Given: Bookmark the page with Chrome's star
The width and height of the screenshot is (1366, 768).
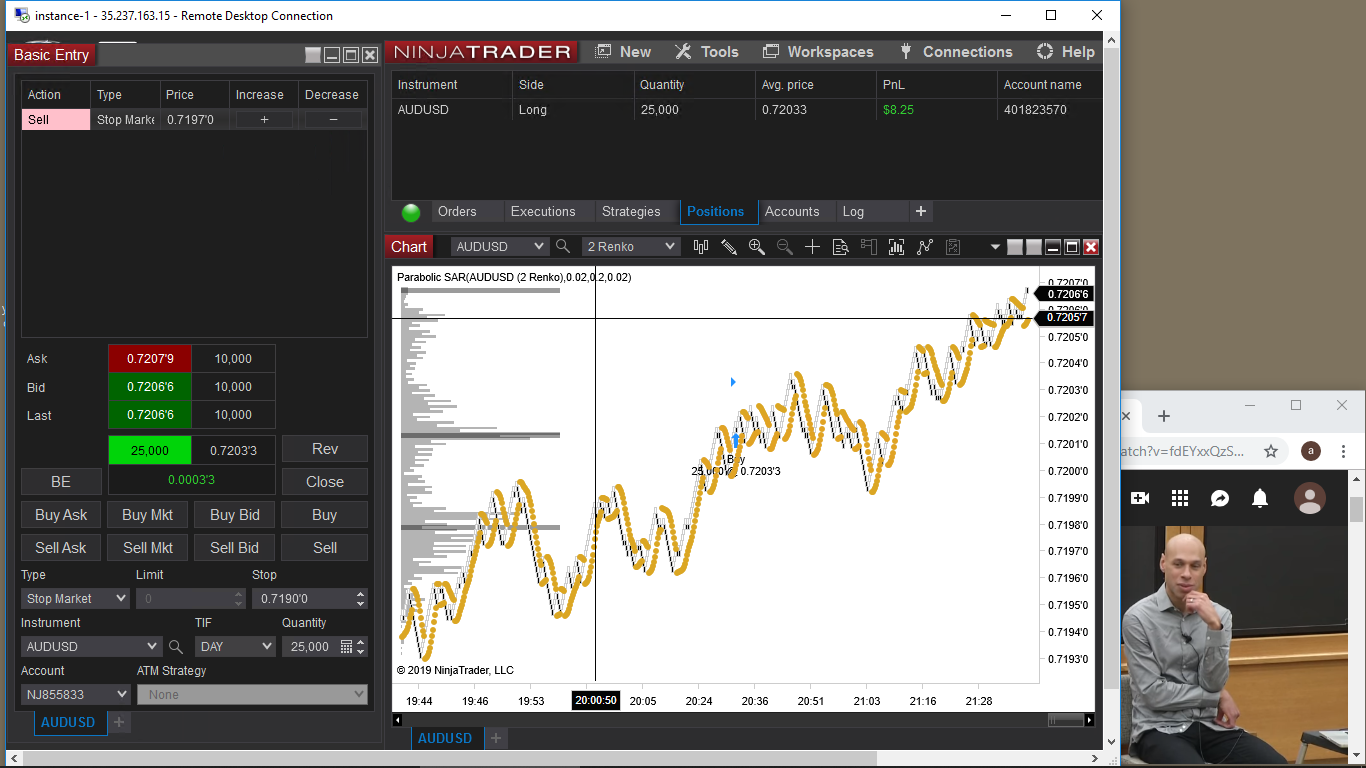Looking at the screenshot, I should 1271,451.
